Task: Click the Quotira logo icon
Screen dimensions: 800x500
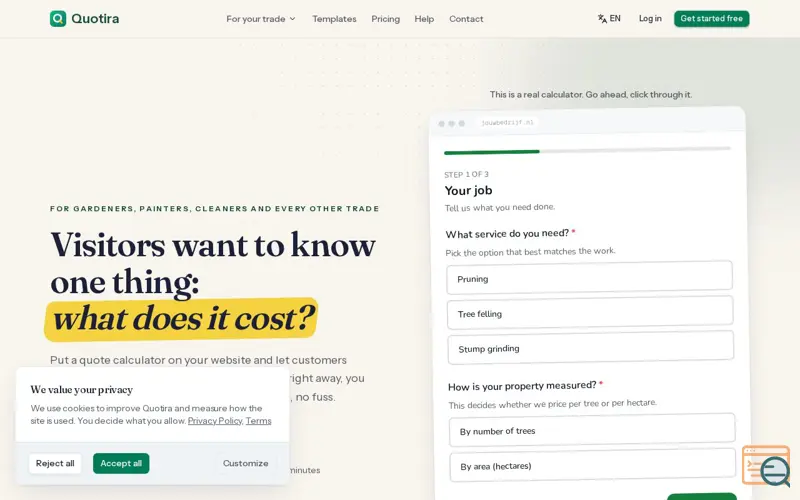Action: (x=58, y=19)
